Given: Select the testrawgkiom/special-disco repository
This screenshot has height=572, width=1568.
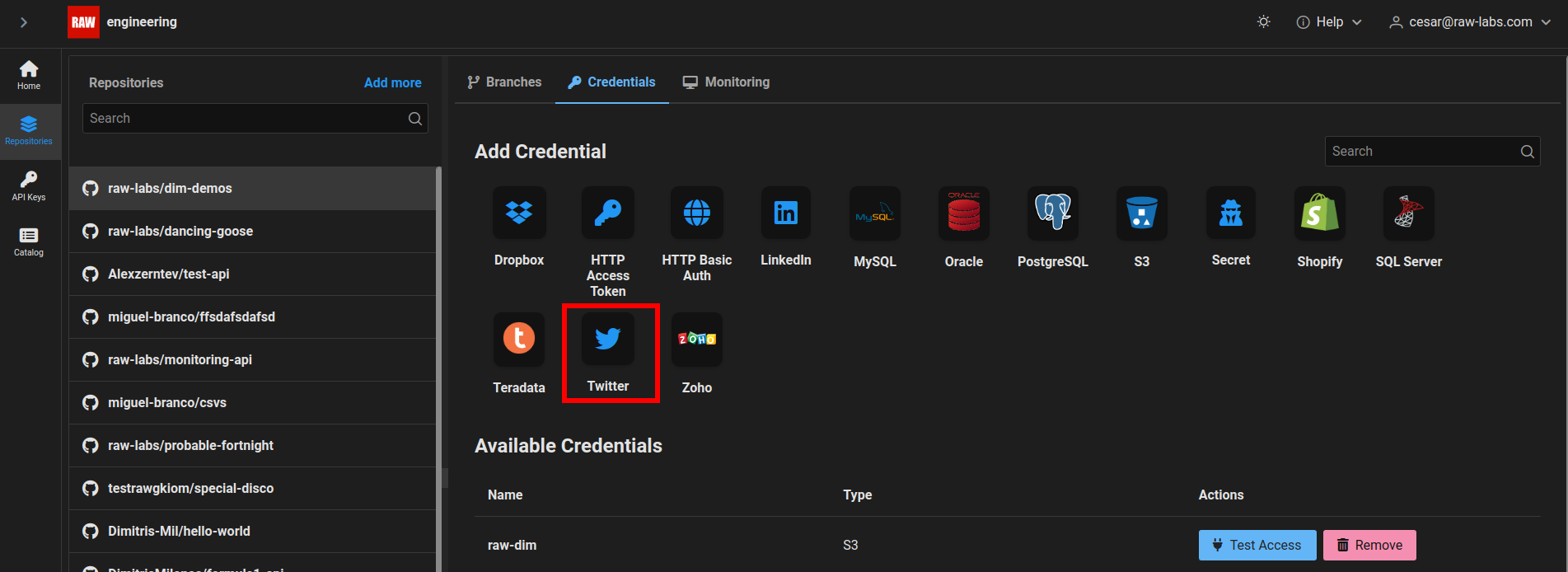Looking at the screenshot, I should 252,489.
